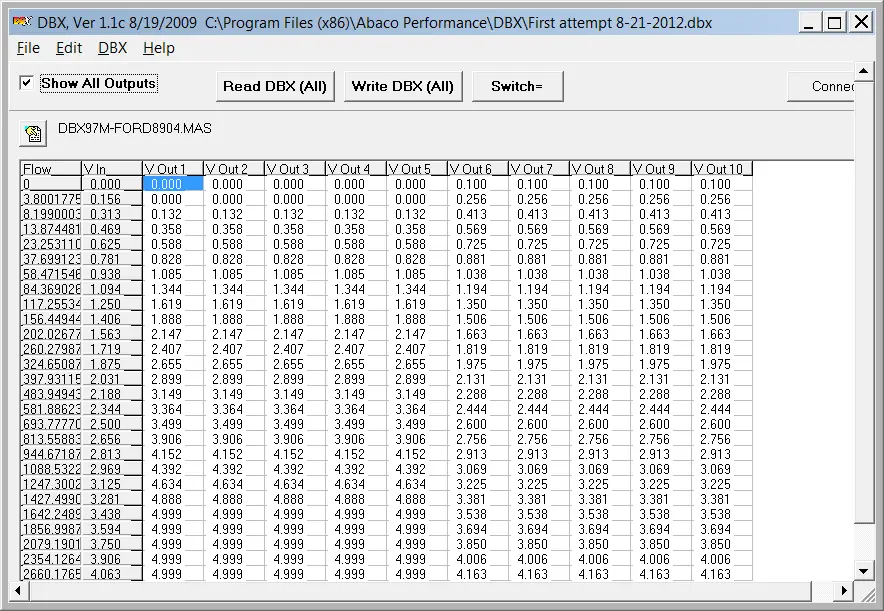Click the Flow cell 3.8001775
884x611 pixels.
51,199
